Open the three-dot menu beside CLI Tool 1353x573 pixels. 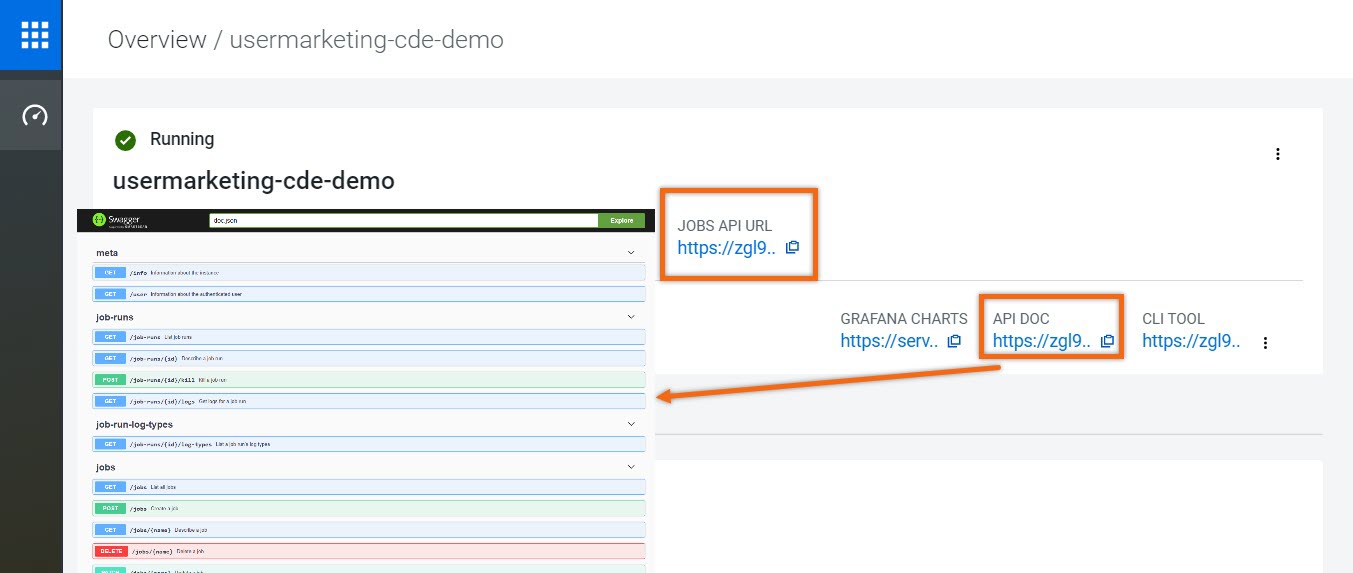coord(1265,342)
